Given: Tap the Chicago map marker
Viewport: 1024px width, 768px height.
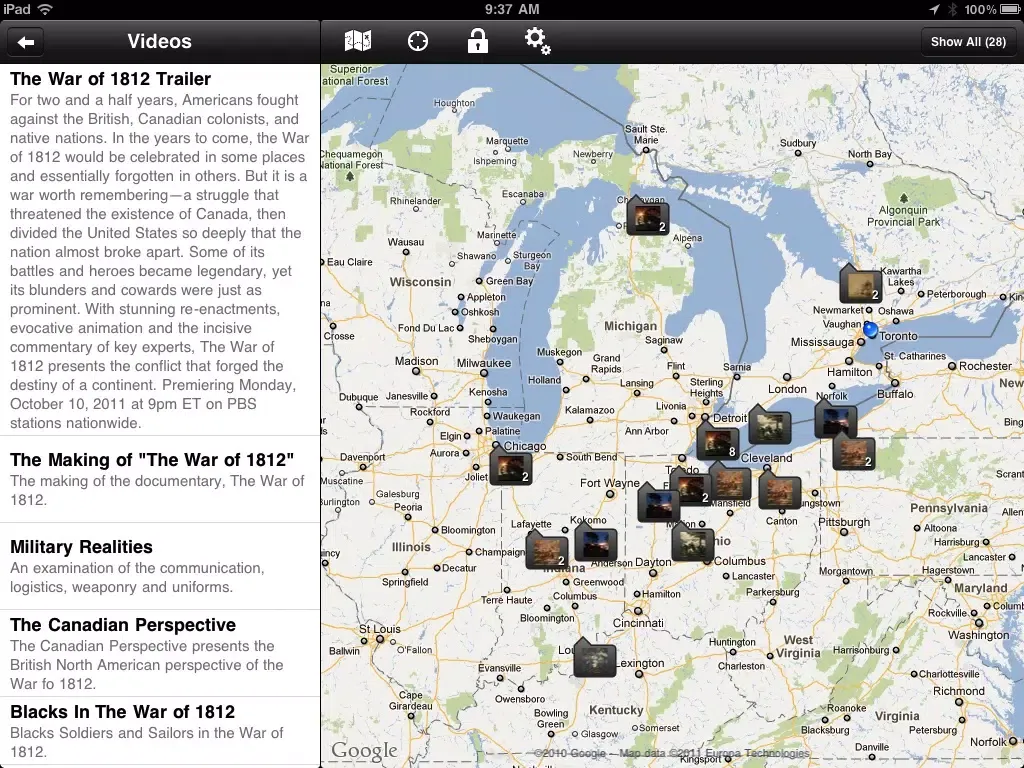Looking at the screenshot, I should [x=511, y=466].
